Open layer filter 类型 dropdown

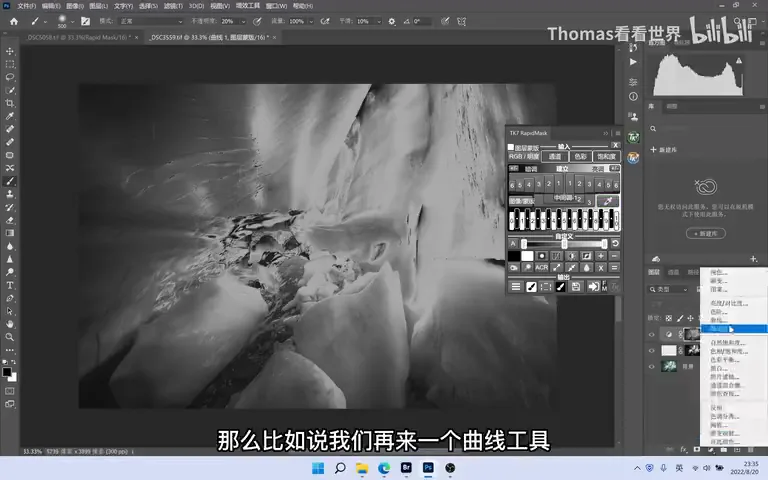point(669,289)
